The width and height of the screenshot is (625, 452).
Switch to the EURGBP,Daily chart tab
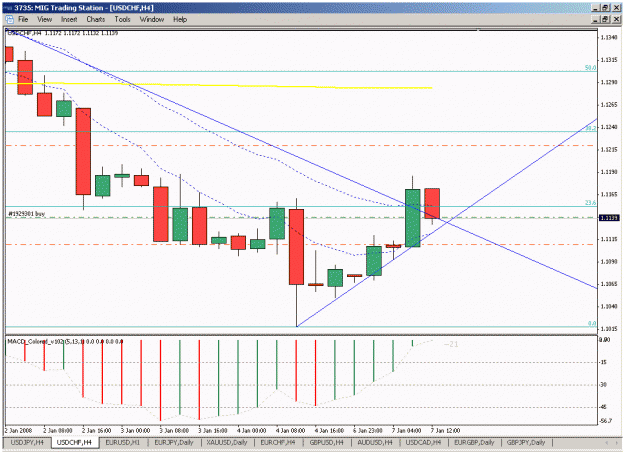(474, 442)
